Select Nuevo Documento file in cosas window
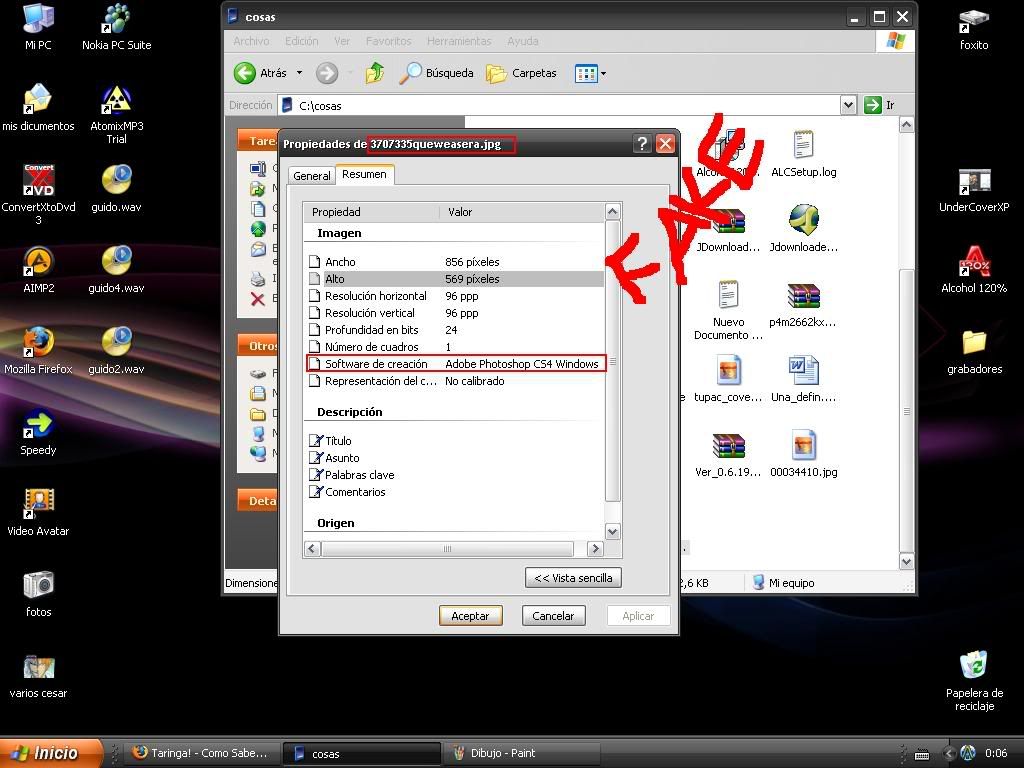 click(x=728, y=310)
